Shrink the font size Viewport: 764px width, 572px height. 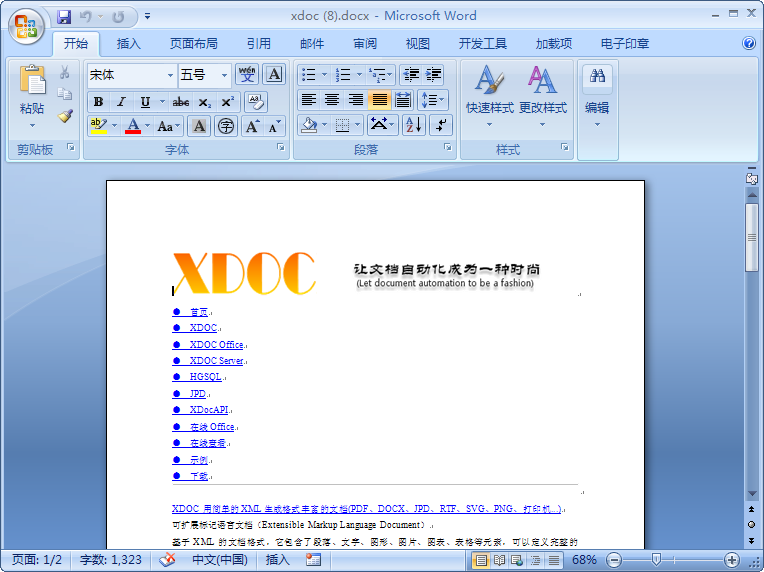click(274, 127)
